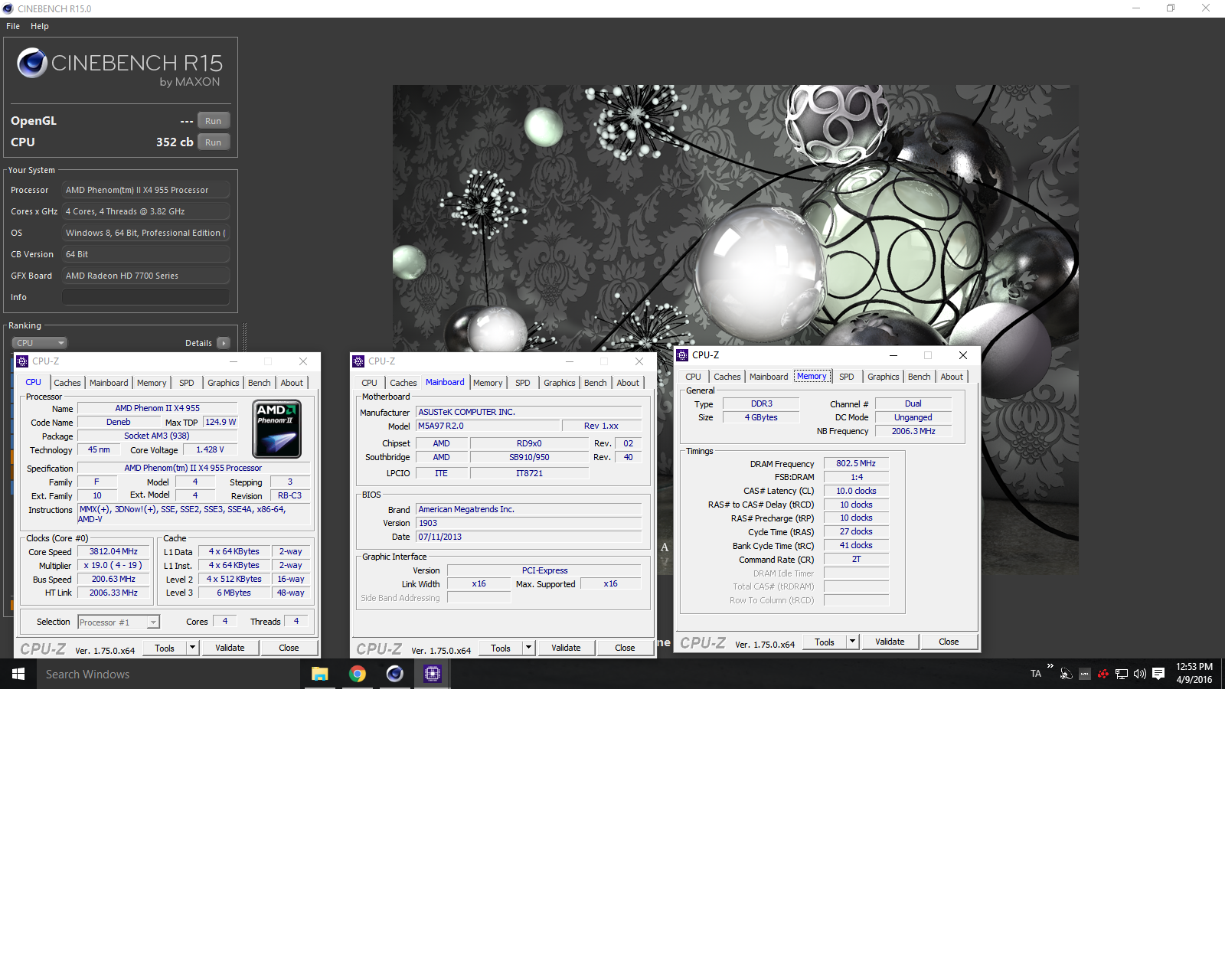Click the CPU-Z title icon in Memory window

[683, 355]
